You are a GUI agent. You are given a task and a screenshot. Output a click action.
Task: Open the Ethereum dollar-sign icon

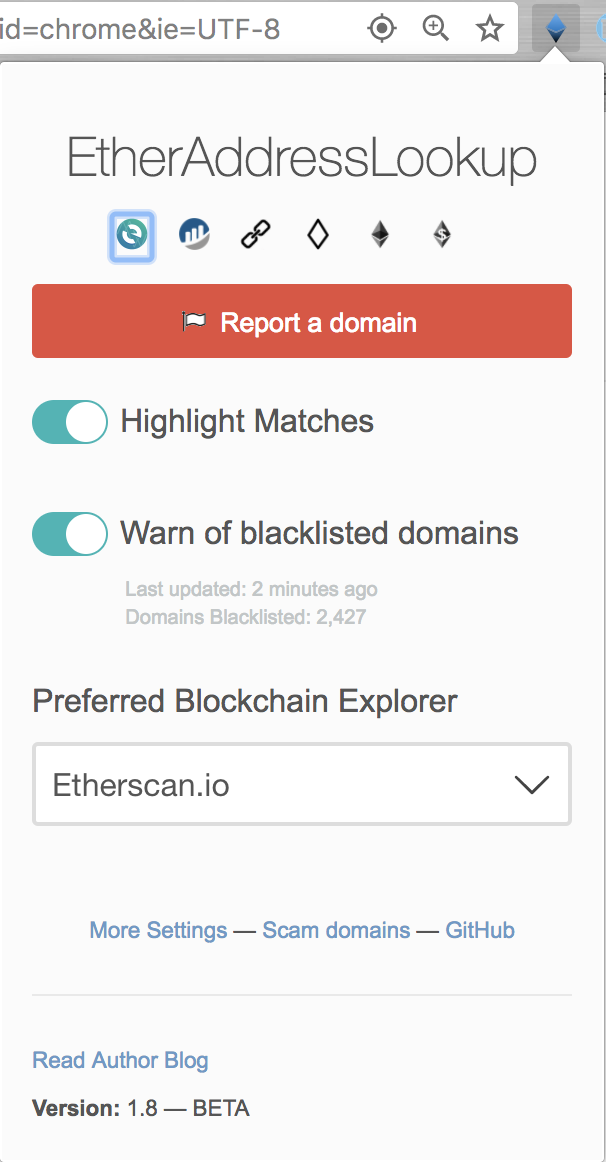442,236
